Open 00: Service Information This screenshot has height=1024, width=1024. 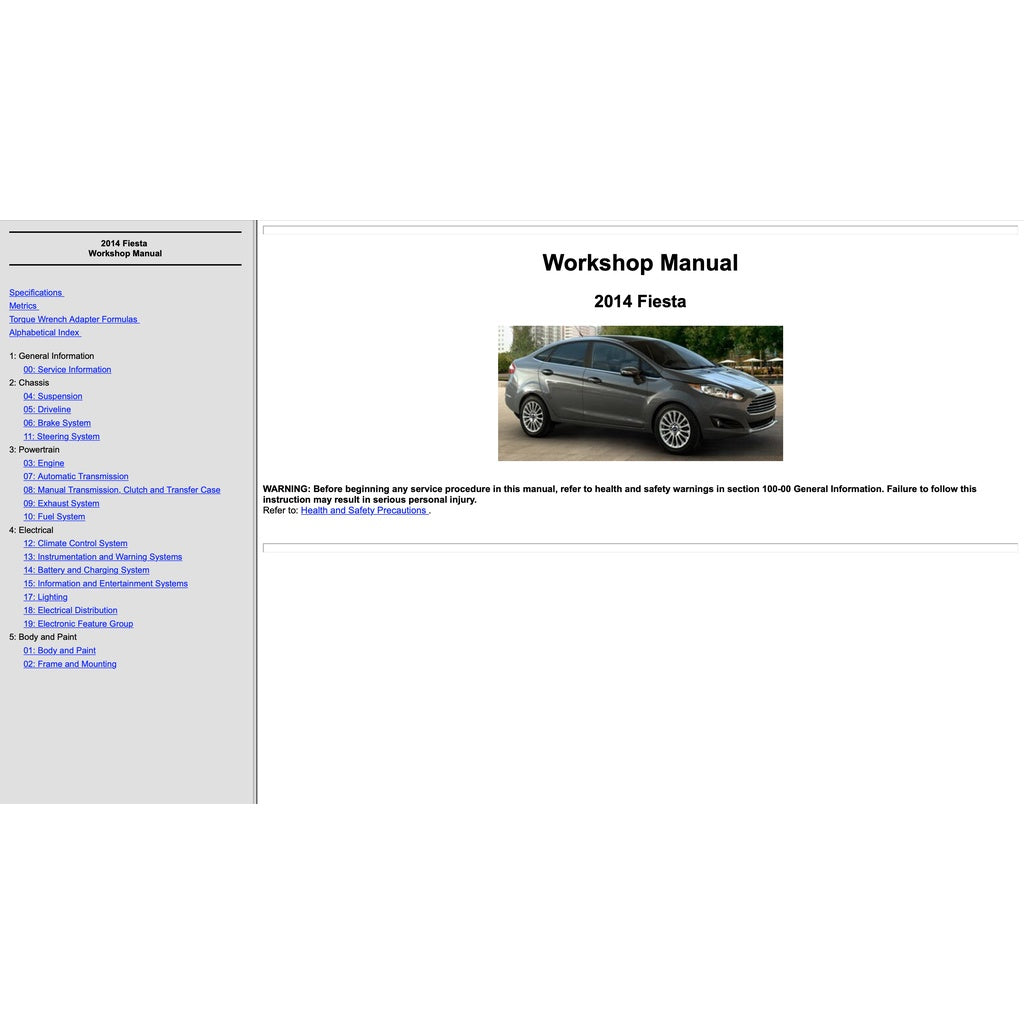point(67,369)
